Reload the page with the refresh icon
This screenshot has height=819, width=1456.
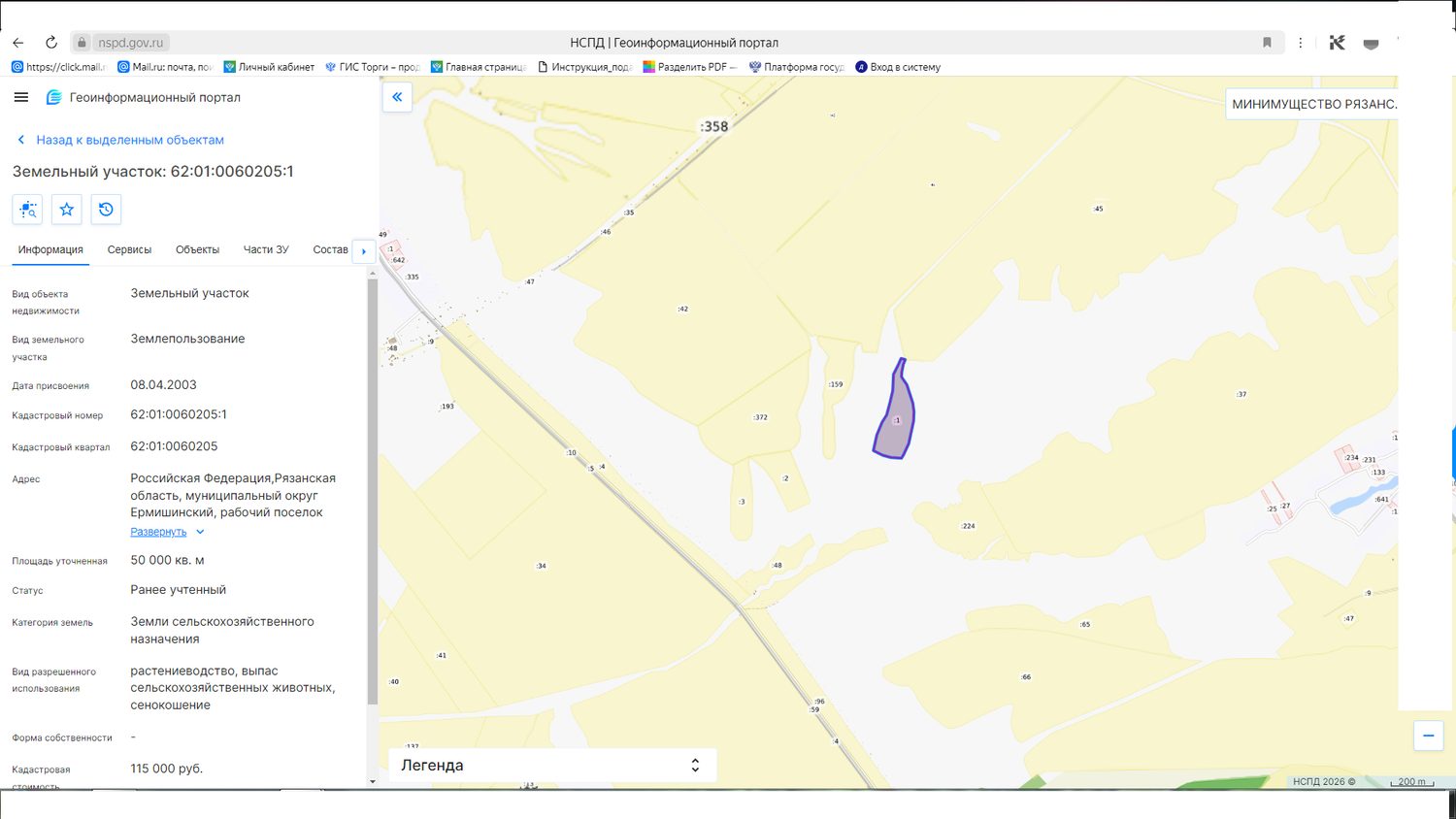pyautogui.click(x=51, y=43)
